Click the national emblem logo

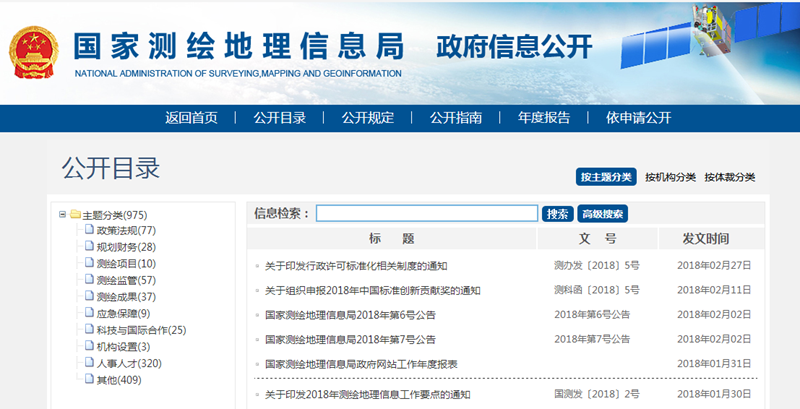[x=32, y=52]
